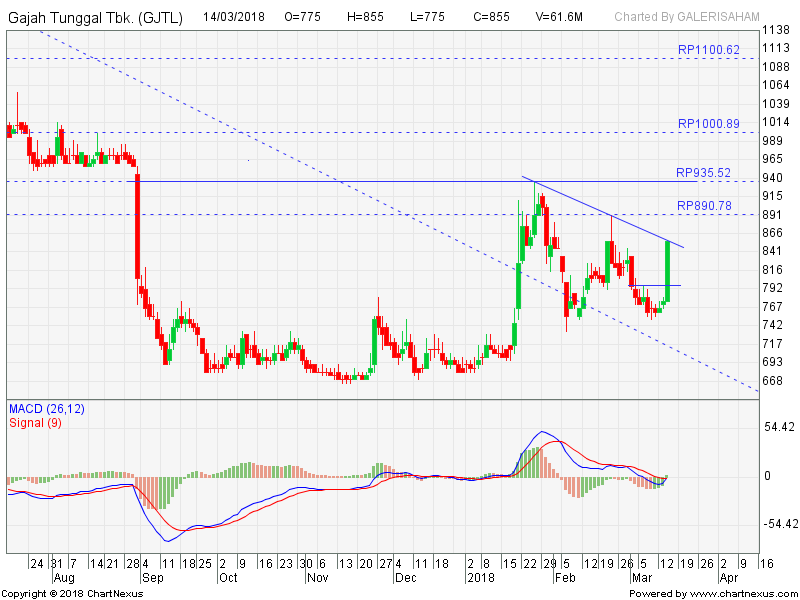Click the 1138 value on price axis

click(776, 30)
